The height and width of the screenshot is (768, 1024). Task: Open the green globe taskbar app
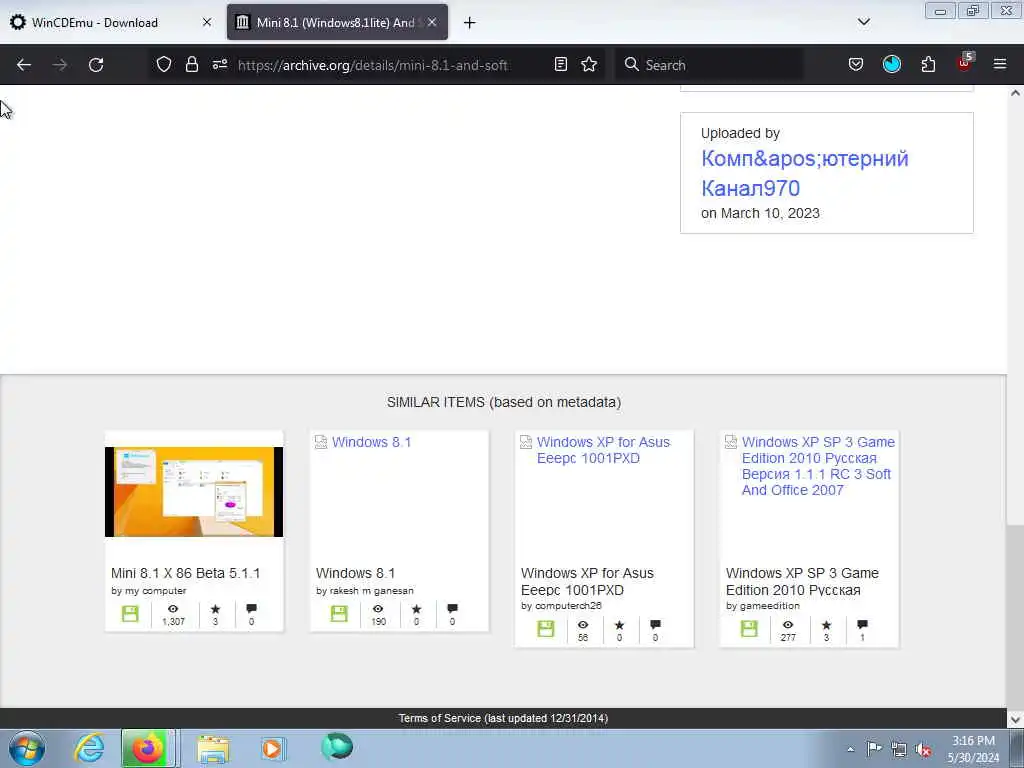point(337,747)
